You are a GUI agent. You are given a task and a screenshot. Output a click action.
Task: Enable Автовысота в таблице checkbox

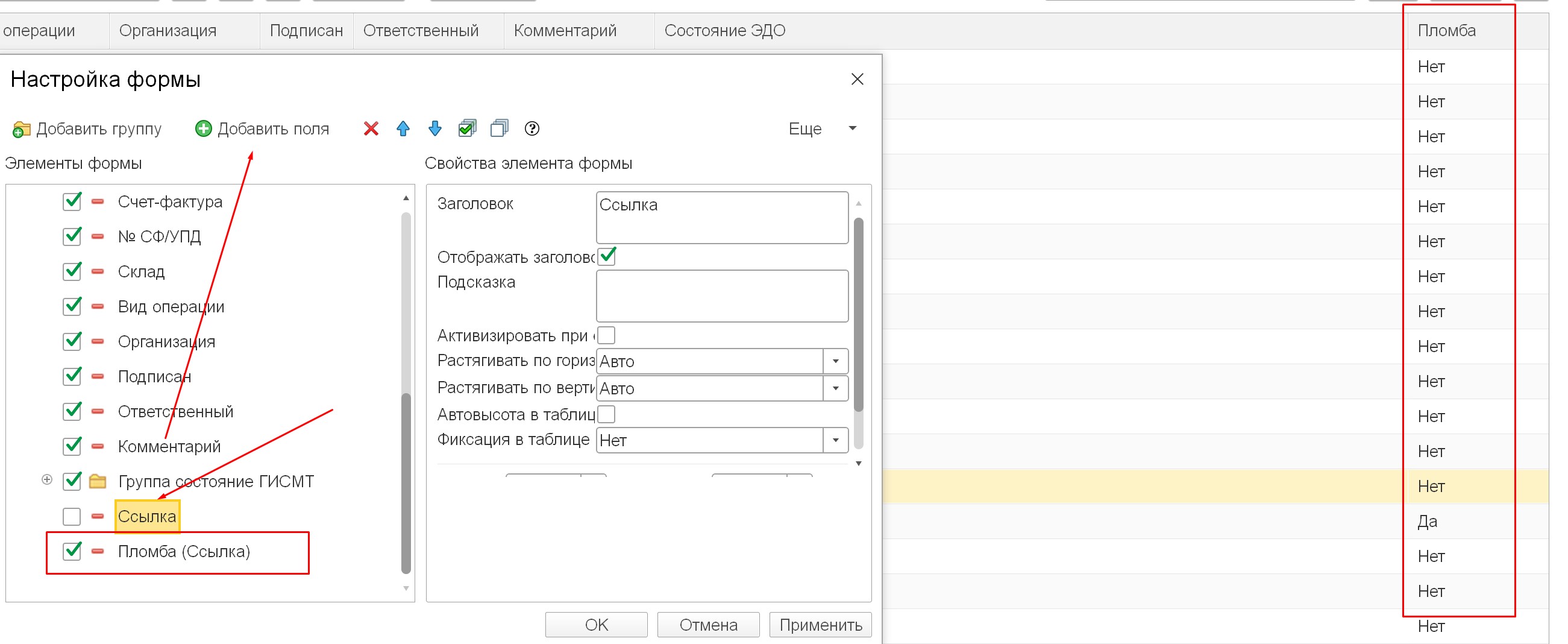(606, 414)
